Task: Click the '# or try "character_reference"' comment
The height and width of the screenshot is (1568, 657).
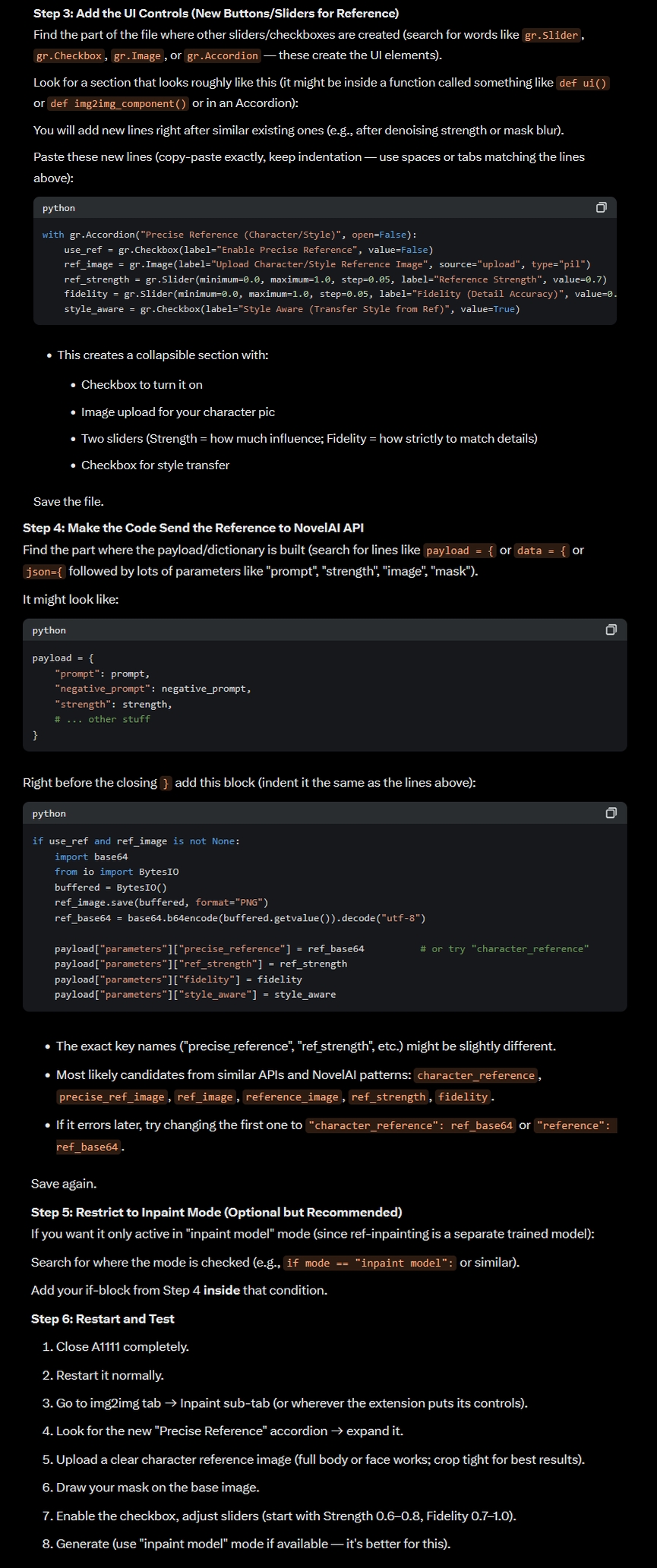Action: (504, 948)
